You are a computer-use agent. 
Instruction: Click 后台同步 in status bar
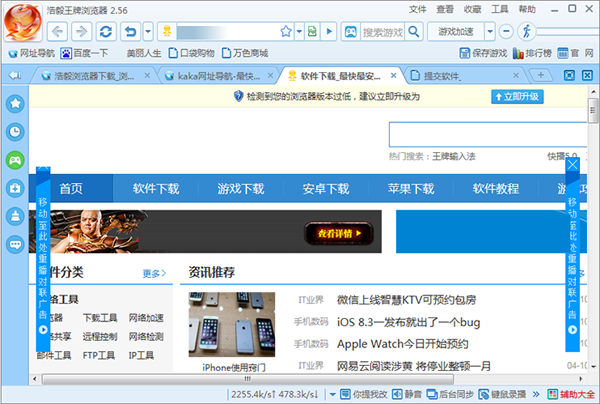[450, 394]
